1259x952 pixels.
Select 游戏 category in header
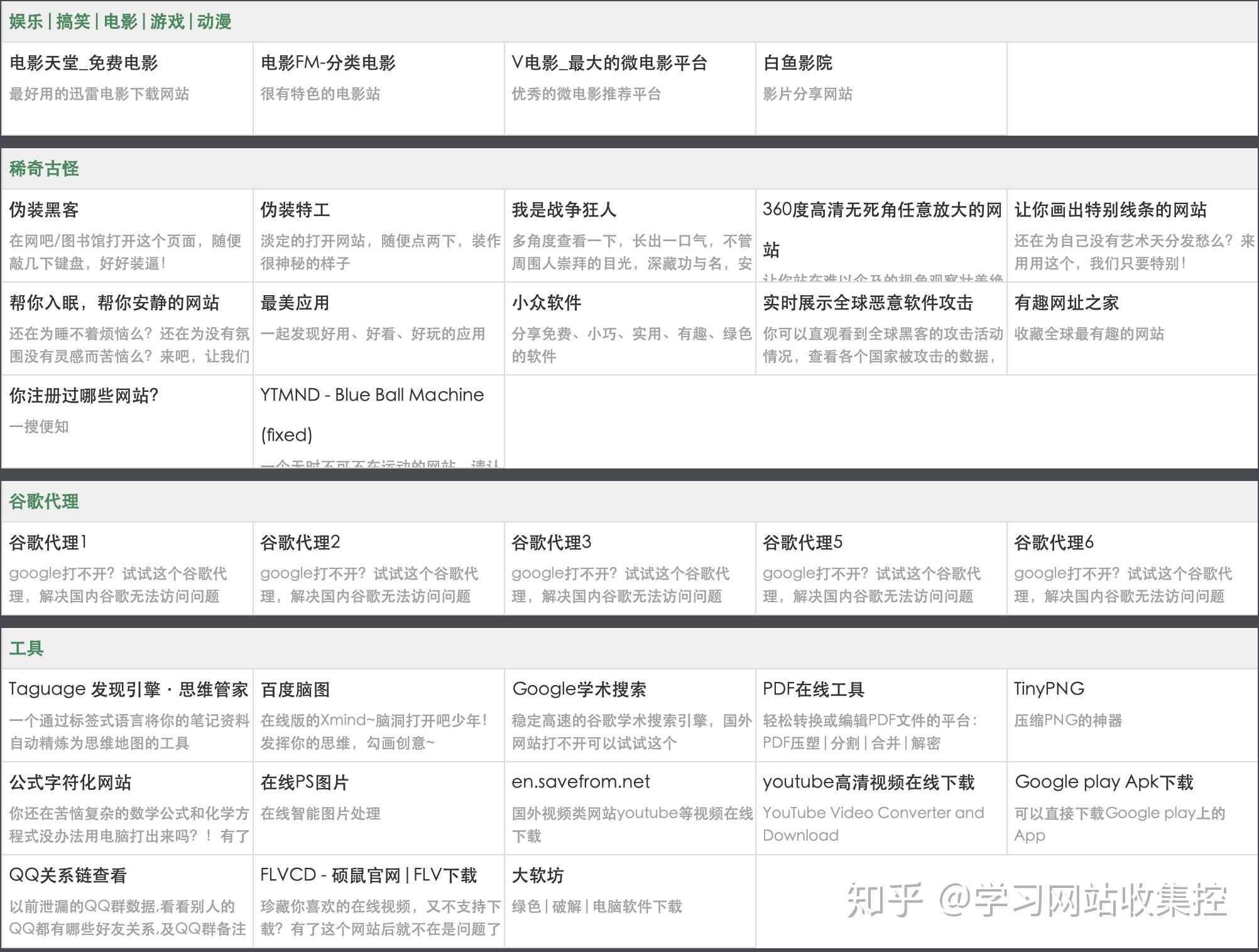(x=167, y=21)
